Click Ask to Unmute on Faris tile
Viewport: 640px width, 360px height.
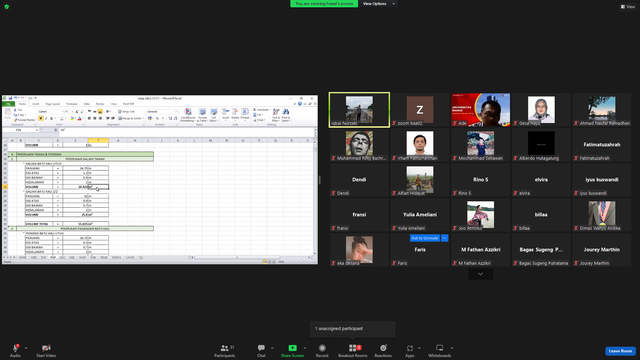(424, 238)
